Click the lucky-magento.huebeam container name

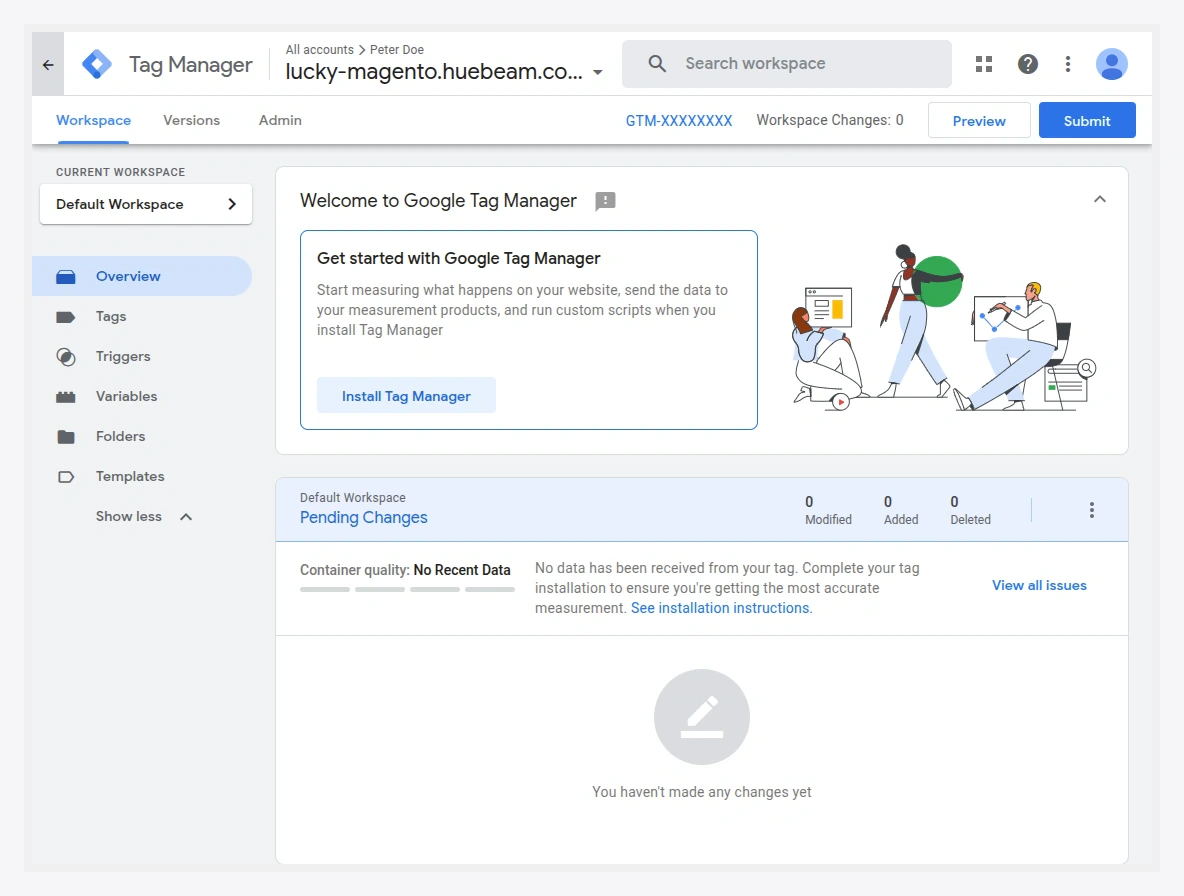coord(434,72)
